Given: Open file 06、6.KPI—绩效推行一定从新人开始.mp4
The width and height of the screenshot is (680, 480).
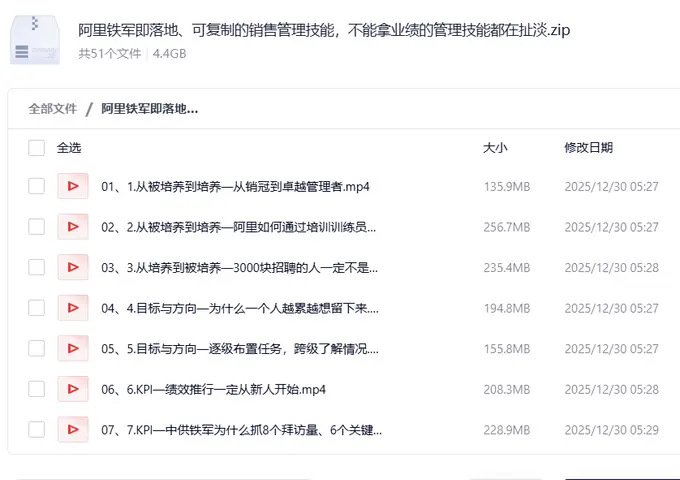Looking at the screenshot, I should [213, 389].
